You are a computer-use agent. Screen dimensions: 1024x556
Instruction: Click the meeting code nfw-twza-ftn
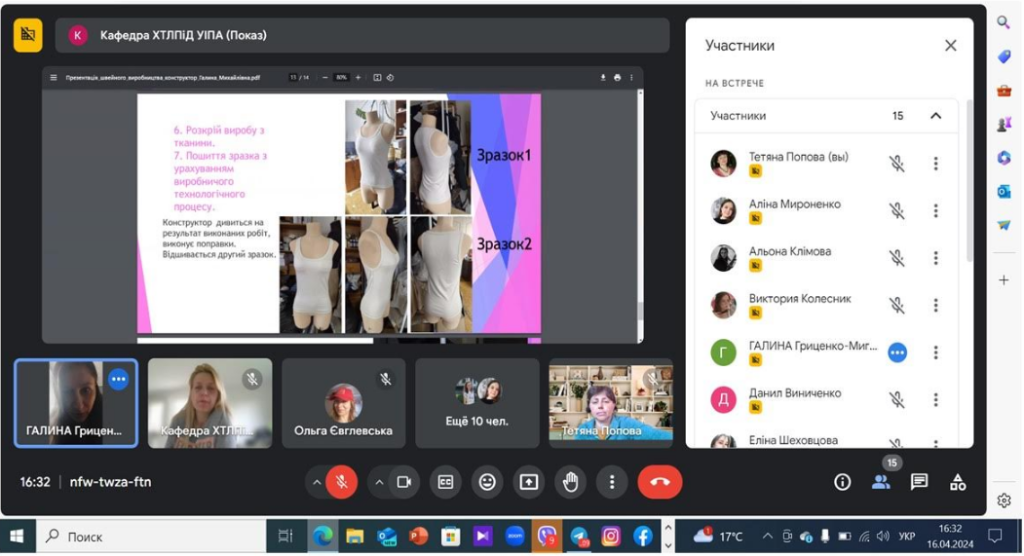(110, 482)
